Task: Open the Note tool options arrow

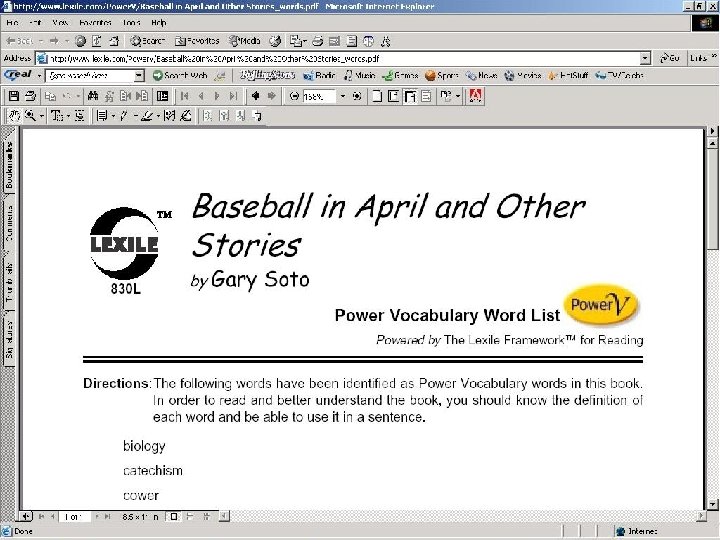Action: pyautogui.click(x=113, y=116)
